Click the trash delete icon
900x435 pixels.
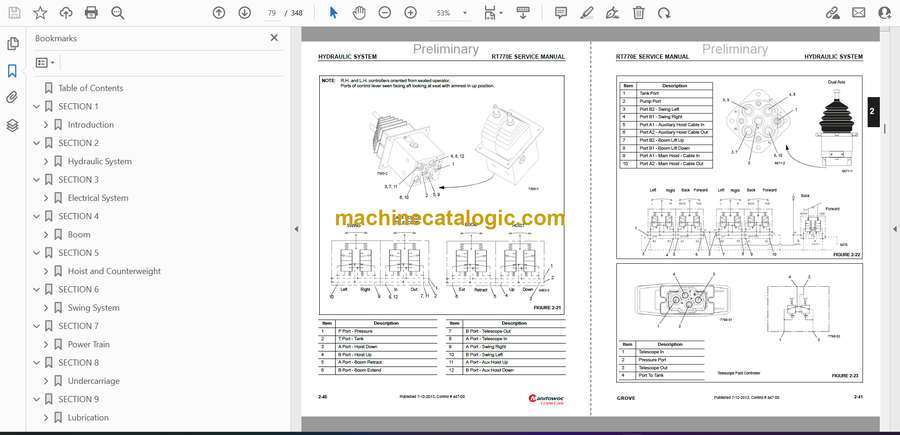click(639, 13)
